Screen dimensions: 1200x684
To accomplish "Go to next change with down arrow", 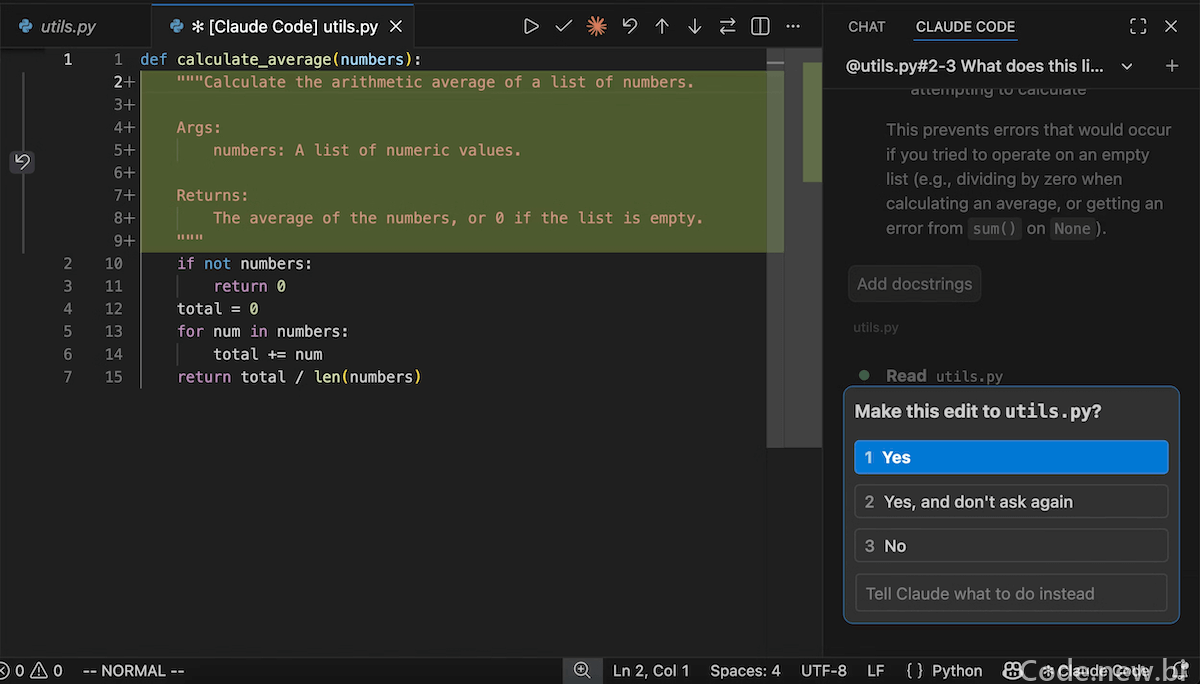I will point(695,27).
